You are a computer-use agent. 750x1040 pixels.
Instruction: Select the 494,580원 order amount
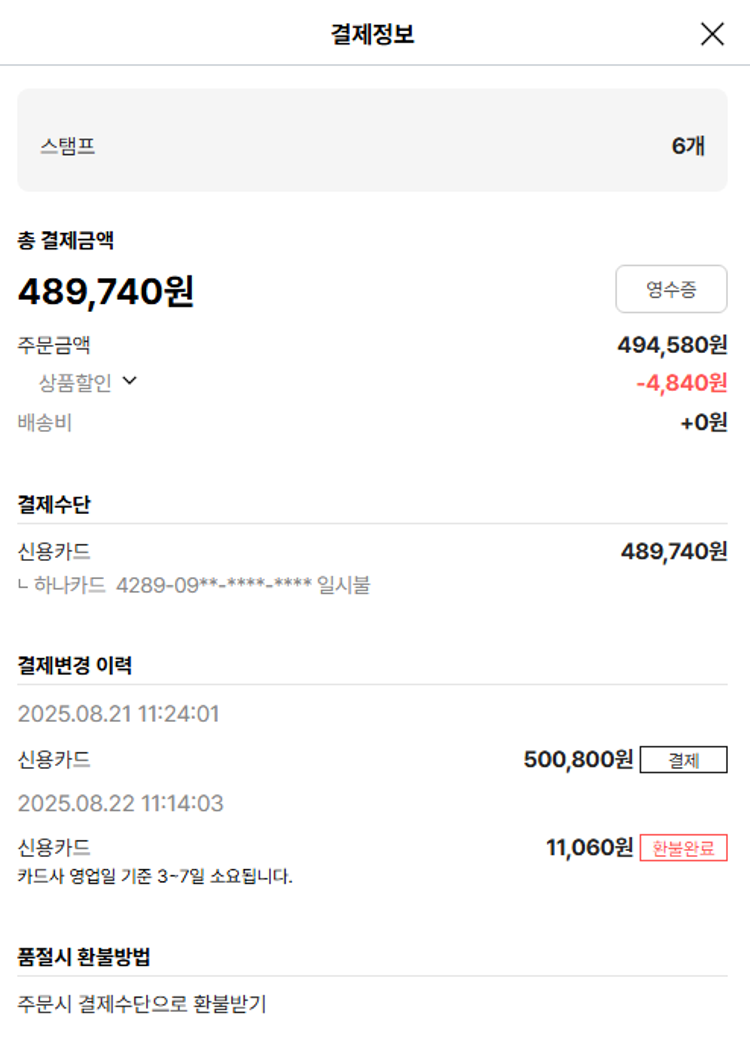(x=672, y=345)
